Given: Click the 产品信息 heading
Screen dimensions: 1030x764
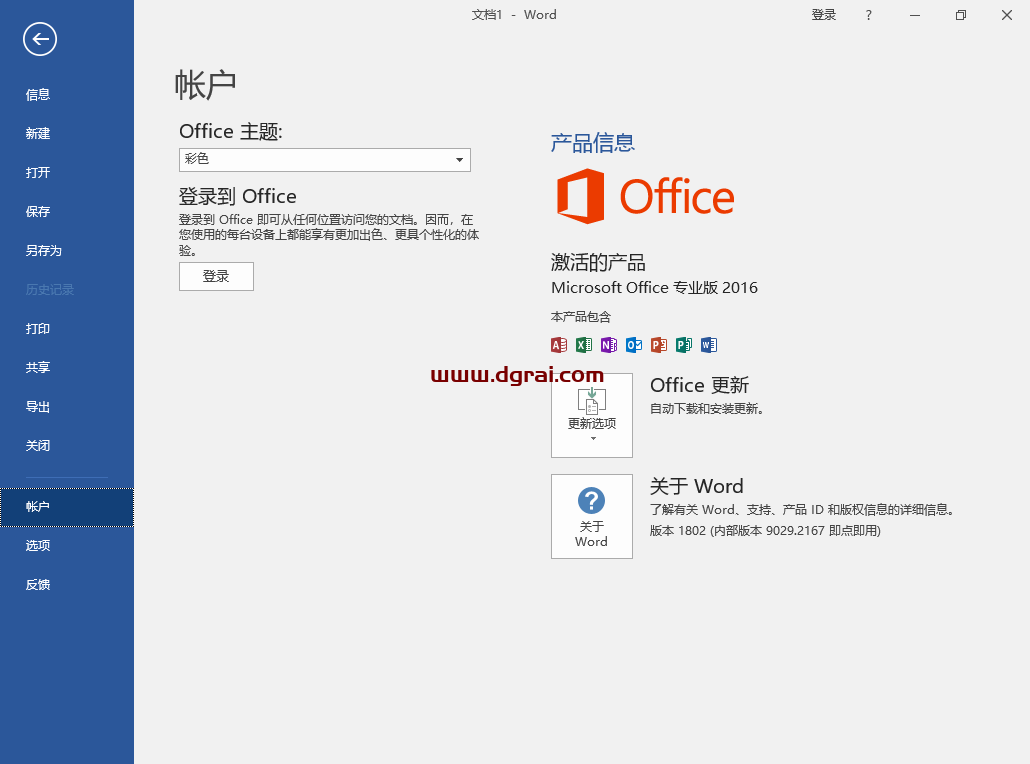Looking at the screenshot, I should click(593, 143).
